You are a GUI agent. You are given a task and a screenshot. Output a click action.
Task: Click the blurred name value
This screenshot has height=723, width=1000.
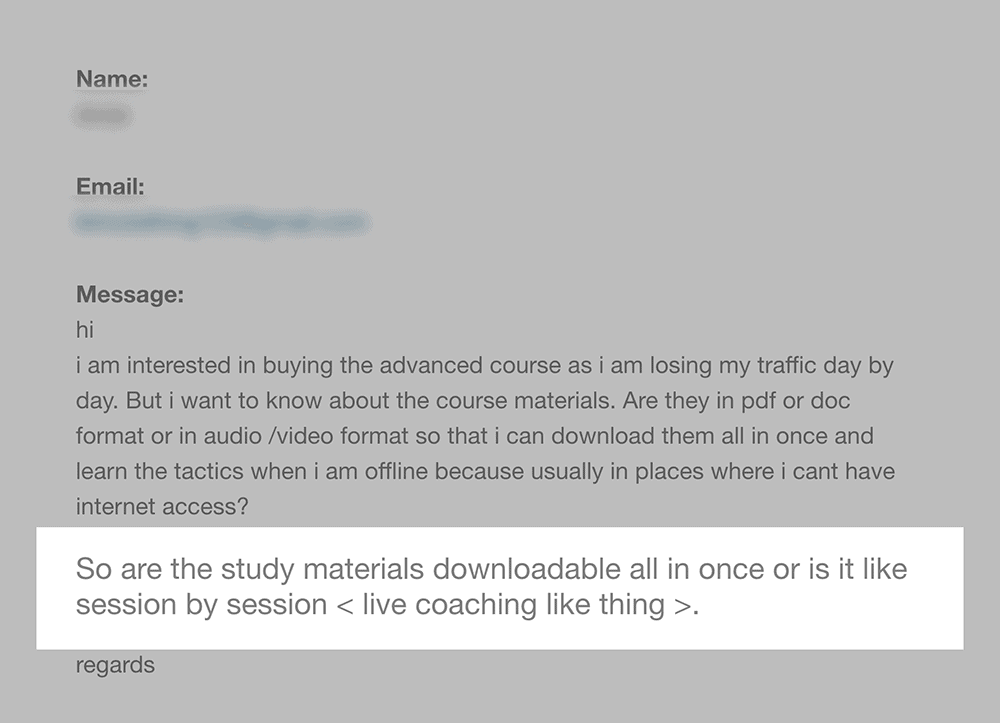coord(103,115)
